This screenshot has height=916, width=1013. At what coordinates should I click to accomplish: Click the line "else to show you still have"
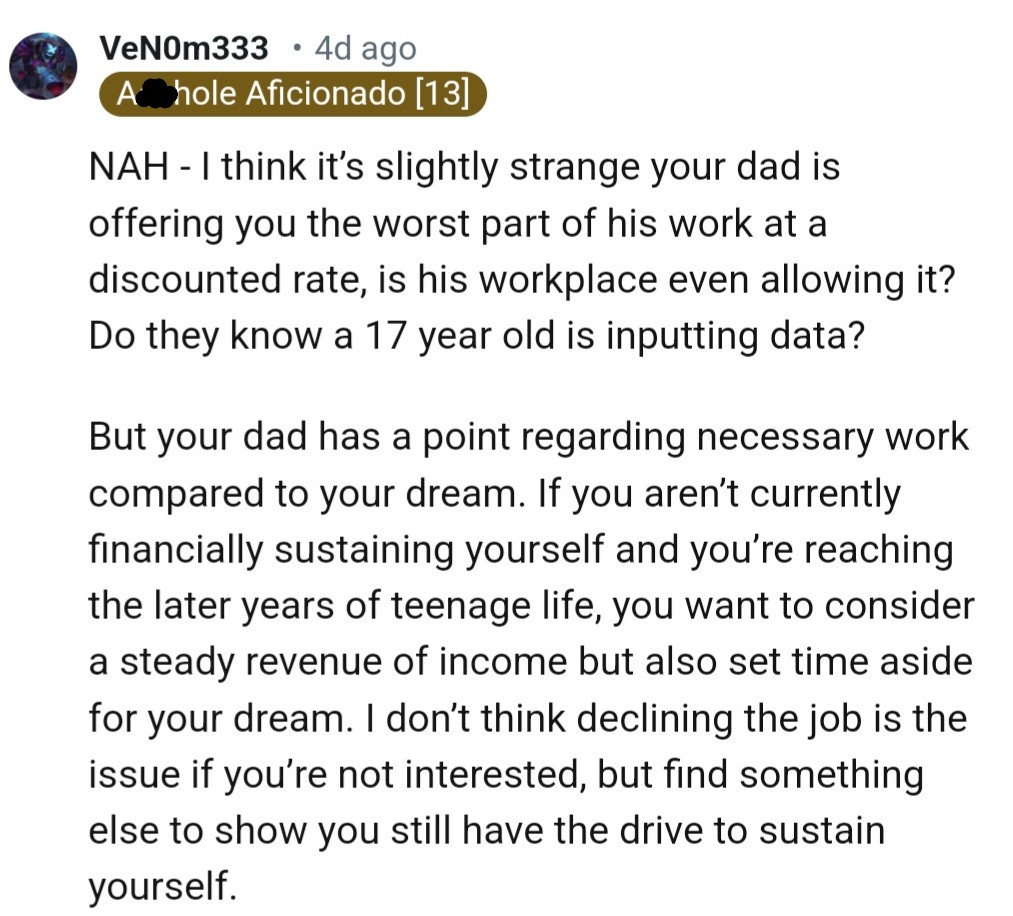(486, 830)
